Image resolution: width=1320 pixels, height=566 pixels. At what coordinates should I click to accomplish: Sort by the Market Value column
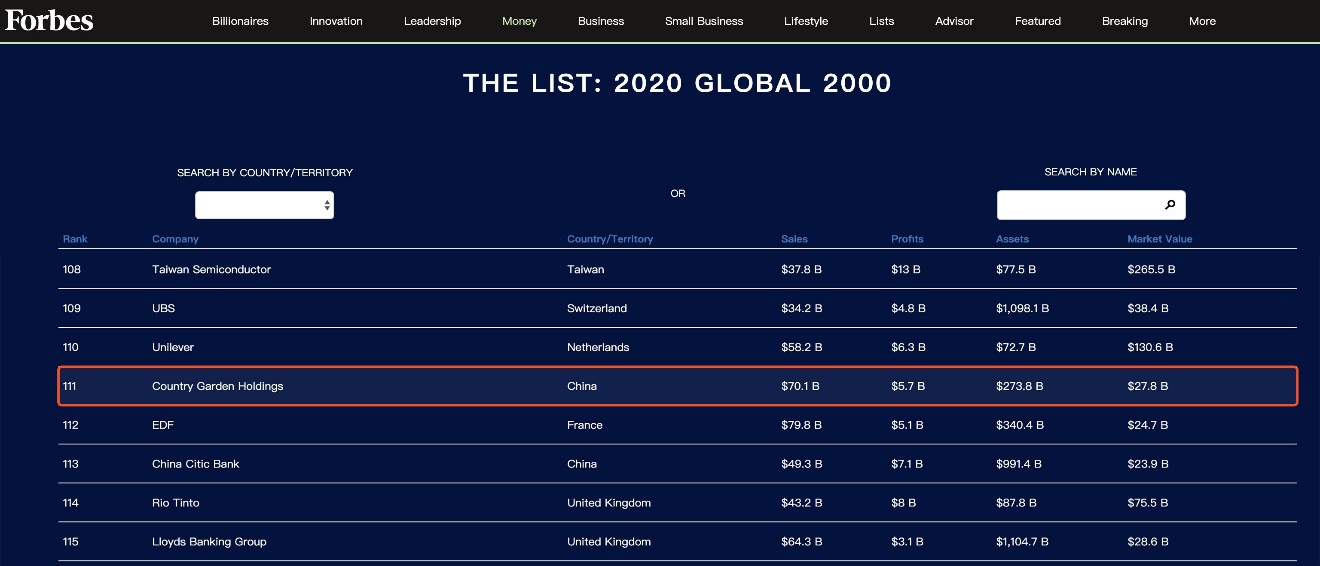point(1159,239)
